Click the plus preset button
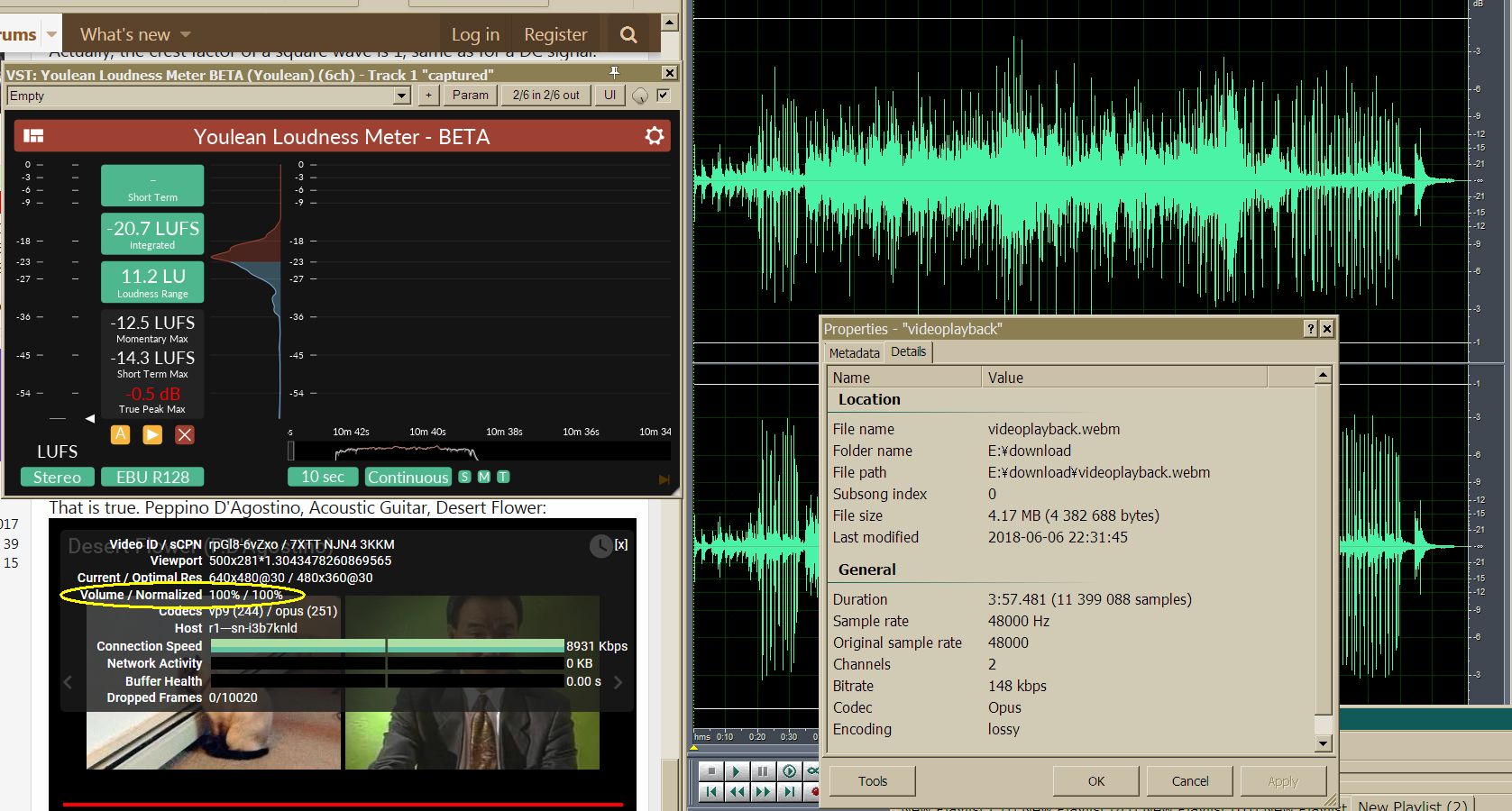Screen dimensions: 1512x811 (x=428, y=95)
